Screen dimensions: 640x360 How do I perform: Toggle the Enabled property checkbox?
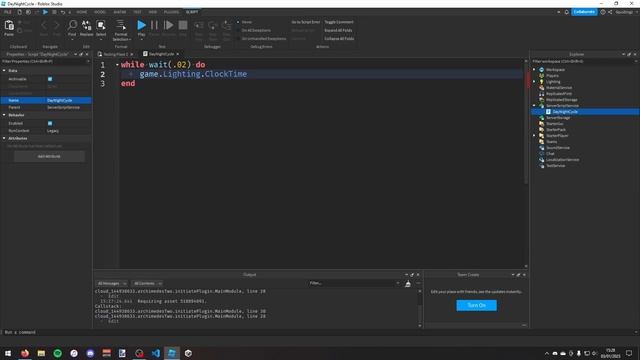(50, 123)
